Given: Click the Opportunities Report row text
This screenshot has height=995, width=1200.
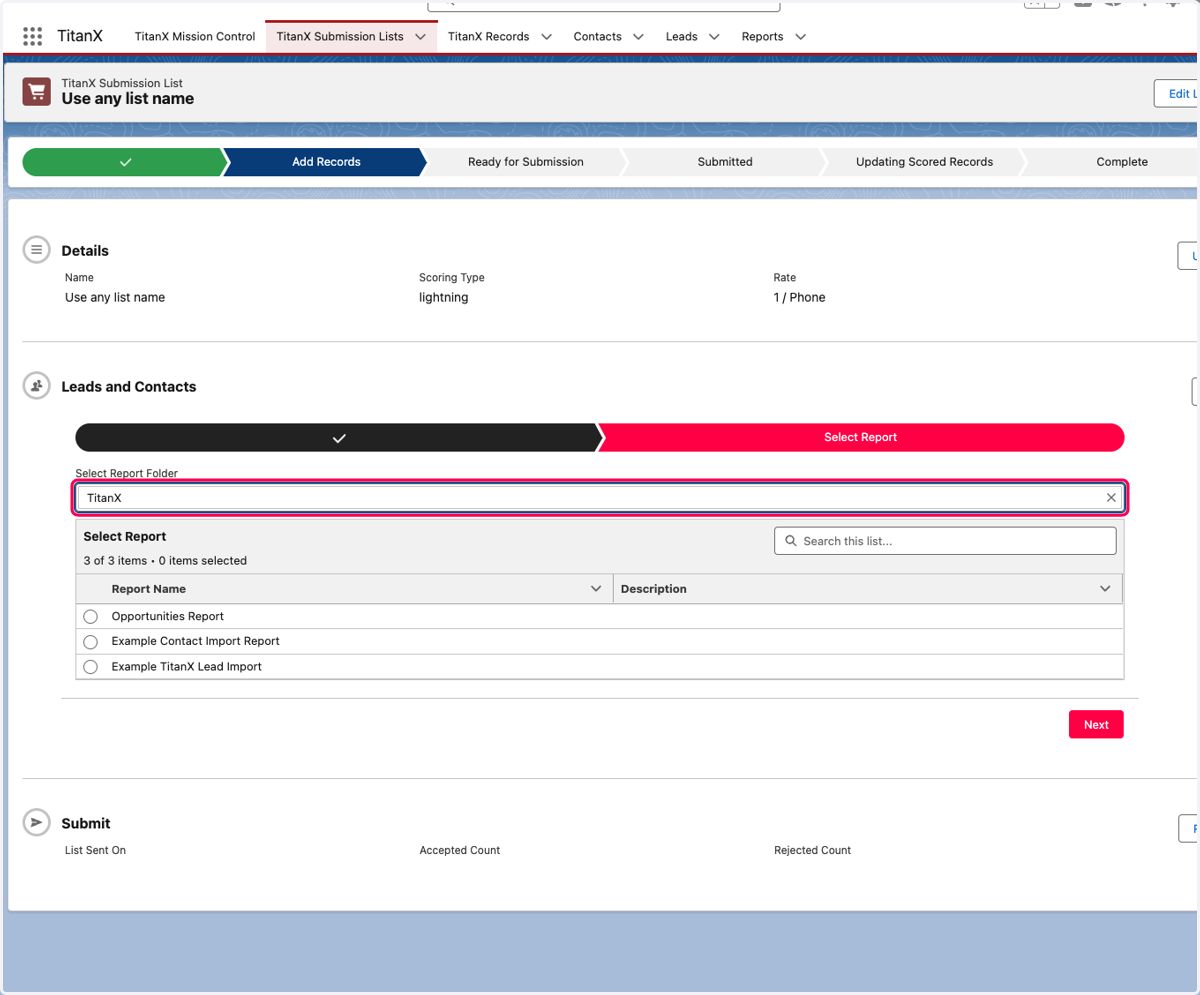Looking at the screenshot, I should pyautogui.click(x=168, y=617).
